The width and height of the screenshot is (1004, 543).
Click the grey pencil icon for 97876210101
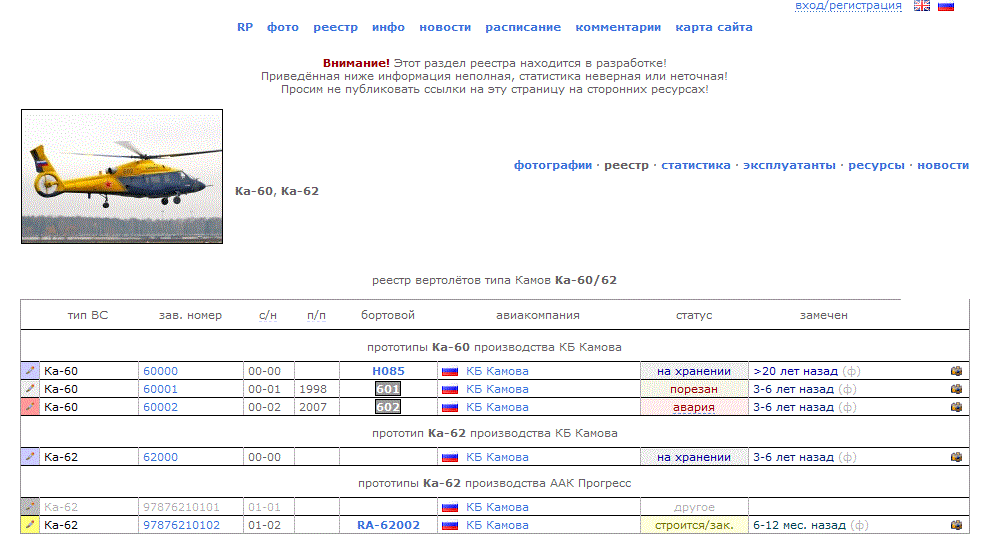(x=30, y=507)
